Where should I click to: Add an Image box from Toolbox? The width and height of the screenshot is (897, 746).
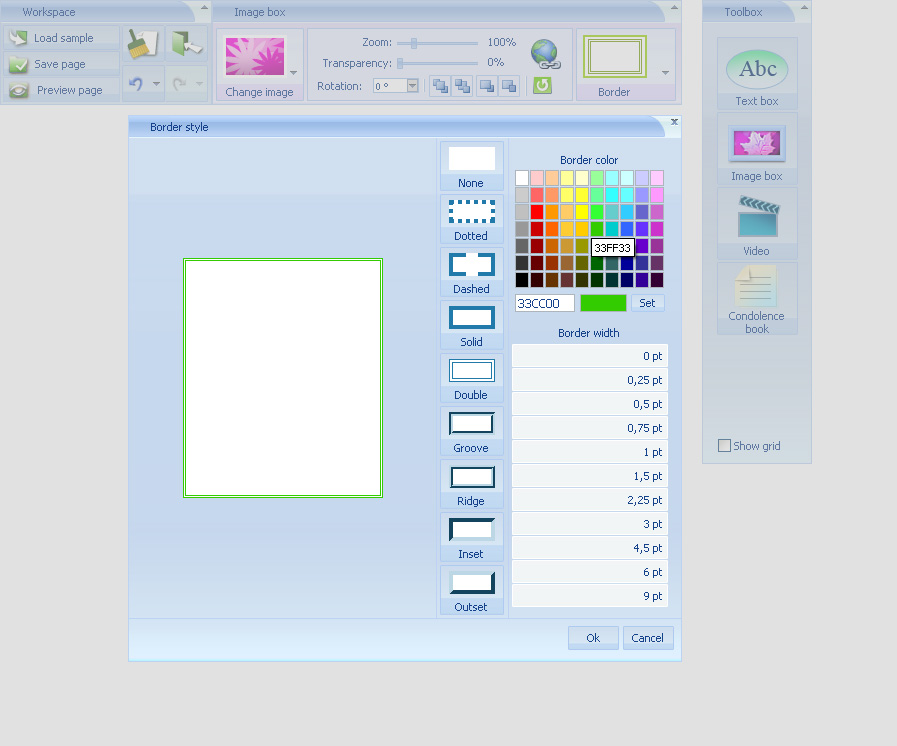point(757,149)
